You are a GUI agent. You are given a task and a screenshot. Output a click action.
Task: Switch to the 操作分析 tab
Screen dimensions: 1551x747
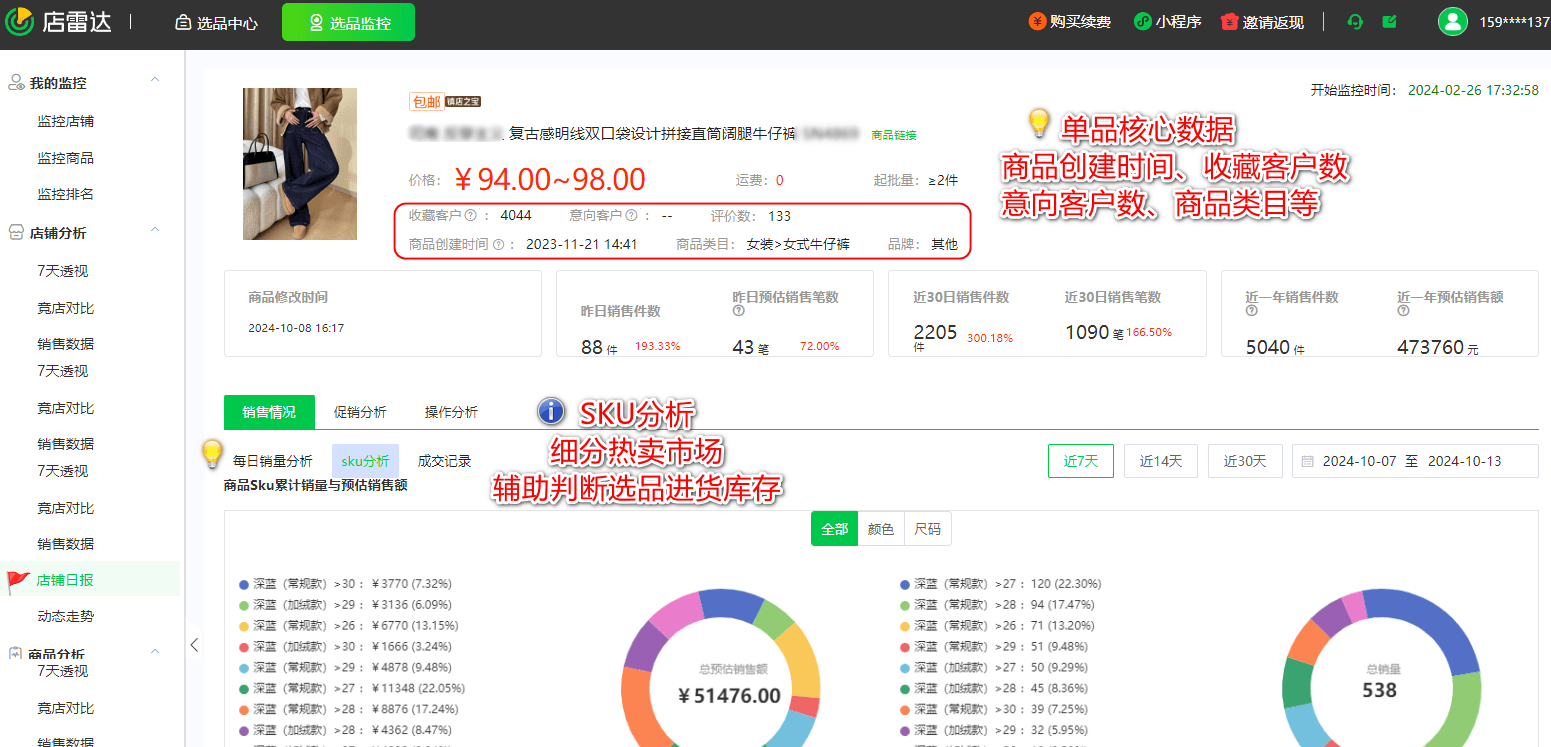click(x=451, y=412)
